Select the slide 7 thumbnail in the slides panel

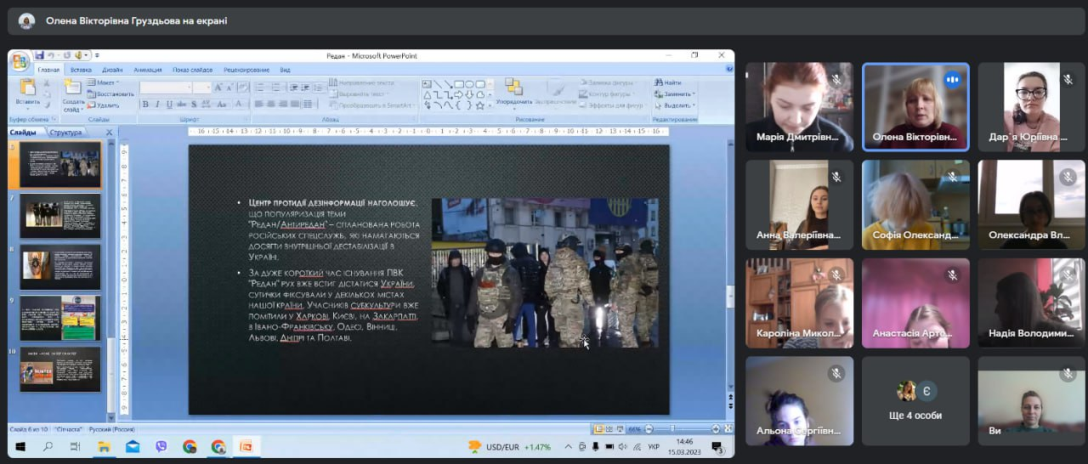pyautogui.click(x=60, y=215)
